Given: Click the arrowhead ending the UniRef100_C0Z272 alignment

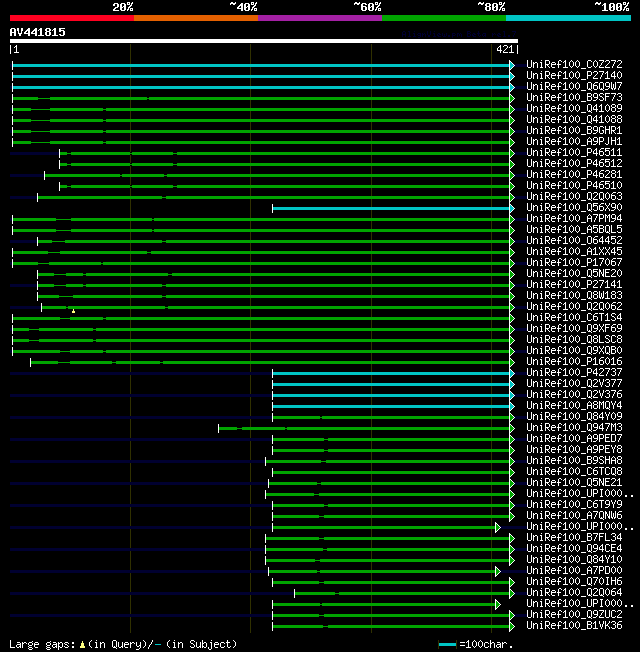Looking at the screenshot, I should [512, 65].
